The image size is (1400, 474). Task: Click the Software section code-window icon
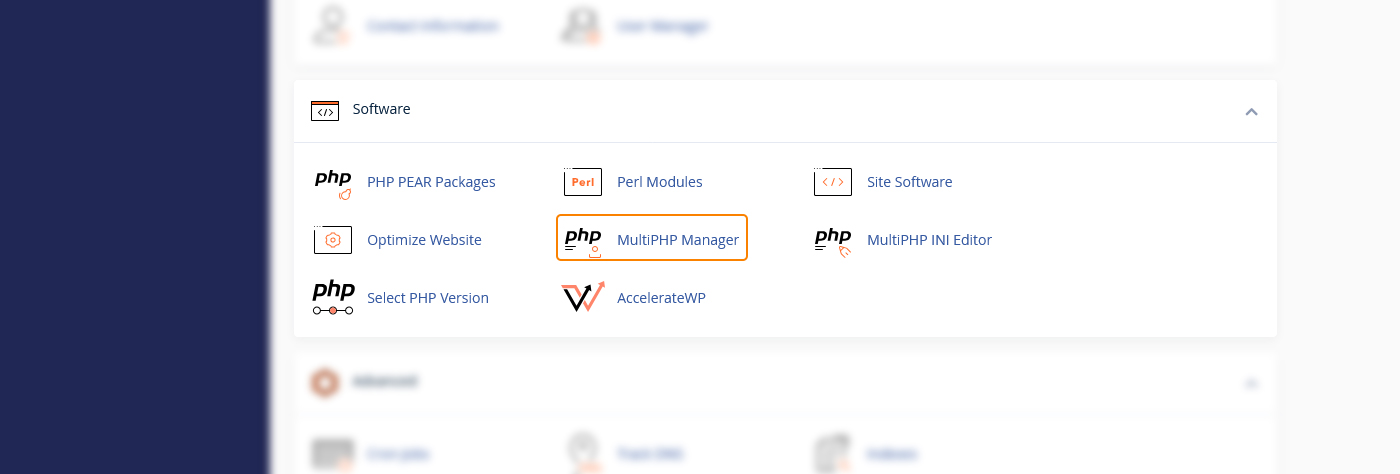tap(325, 110)
